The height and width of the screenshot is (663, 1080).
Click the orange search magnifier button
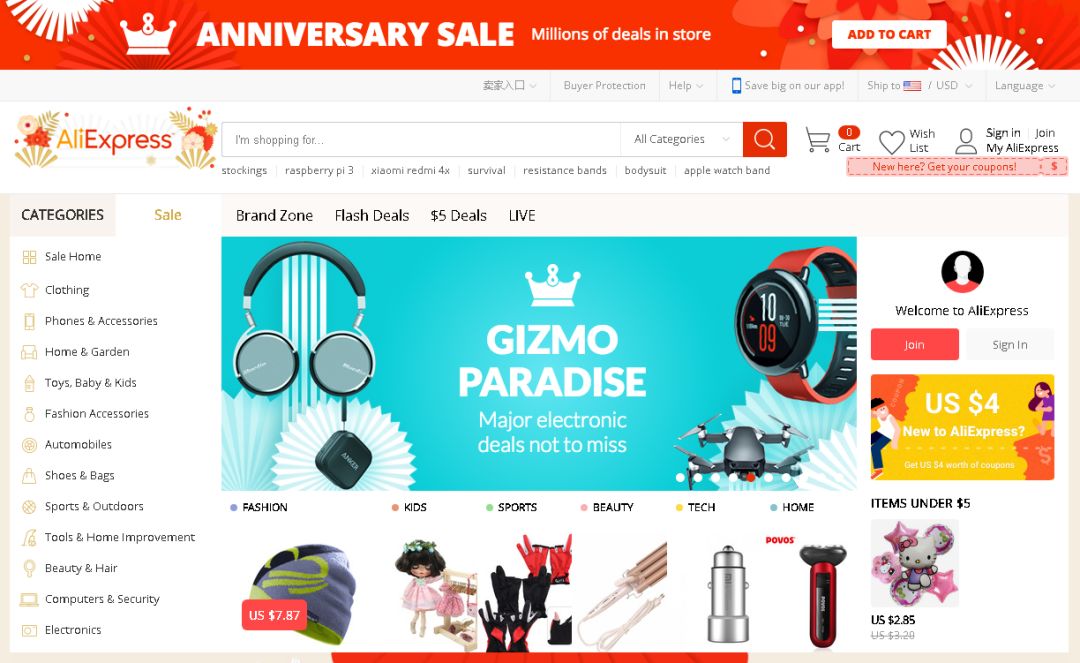coord(765,139)
